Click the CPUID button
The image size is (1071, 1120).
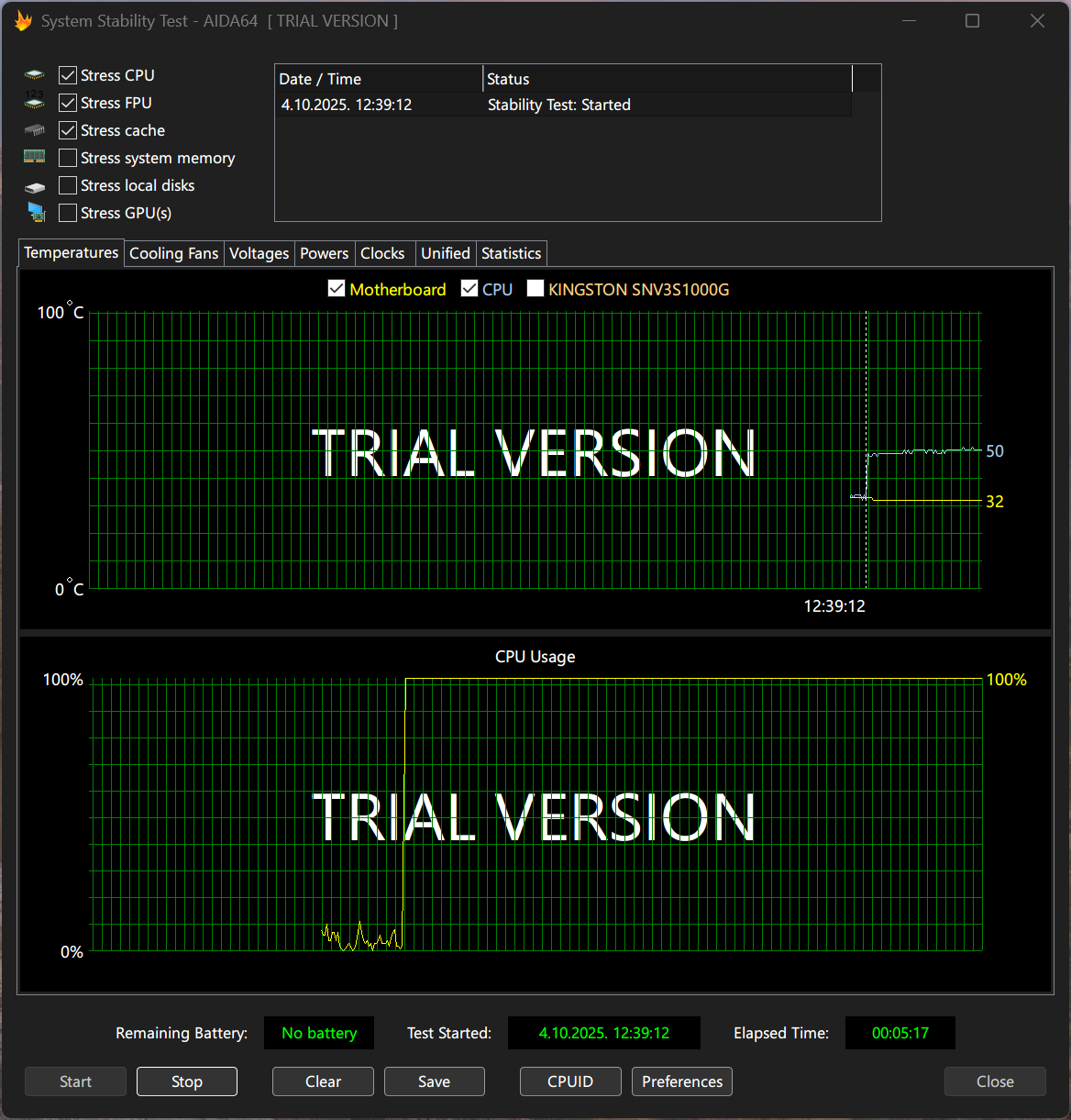click(570, 1081)
